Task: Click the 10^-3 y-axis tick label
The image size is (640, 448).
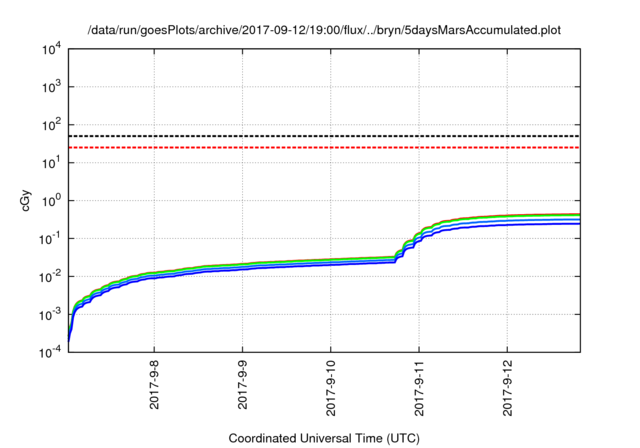Action: click(51, 315)
